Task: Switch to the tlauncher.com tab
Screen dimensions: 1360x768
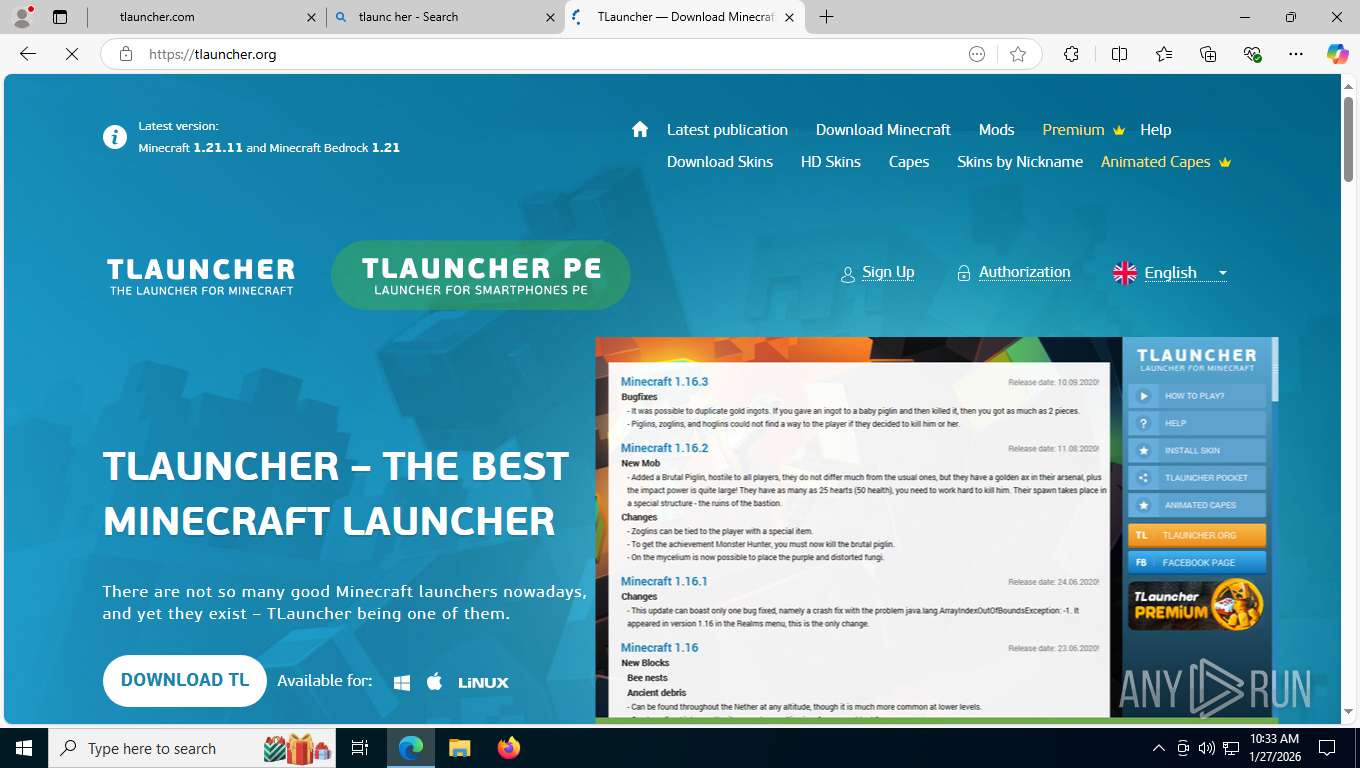Action: click(x=204, y=17)
